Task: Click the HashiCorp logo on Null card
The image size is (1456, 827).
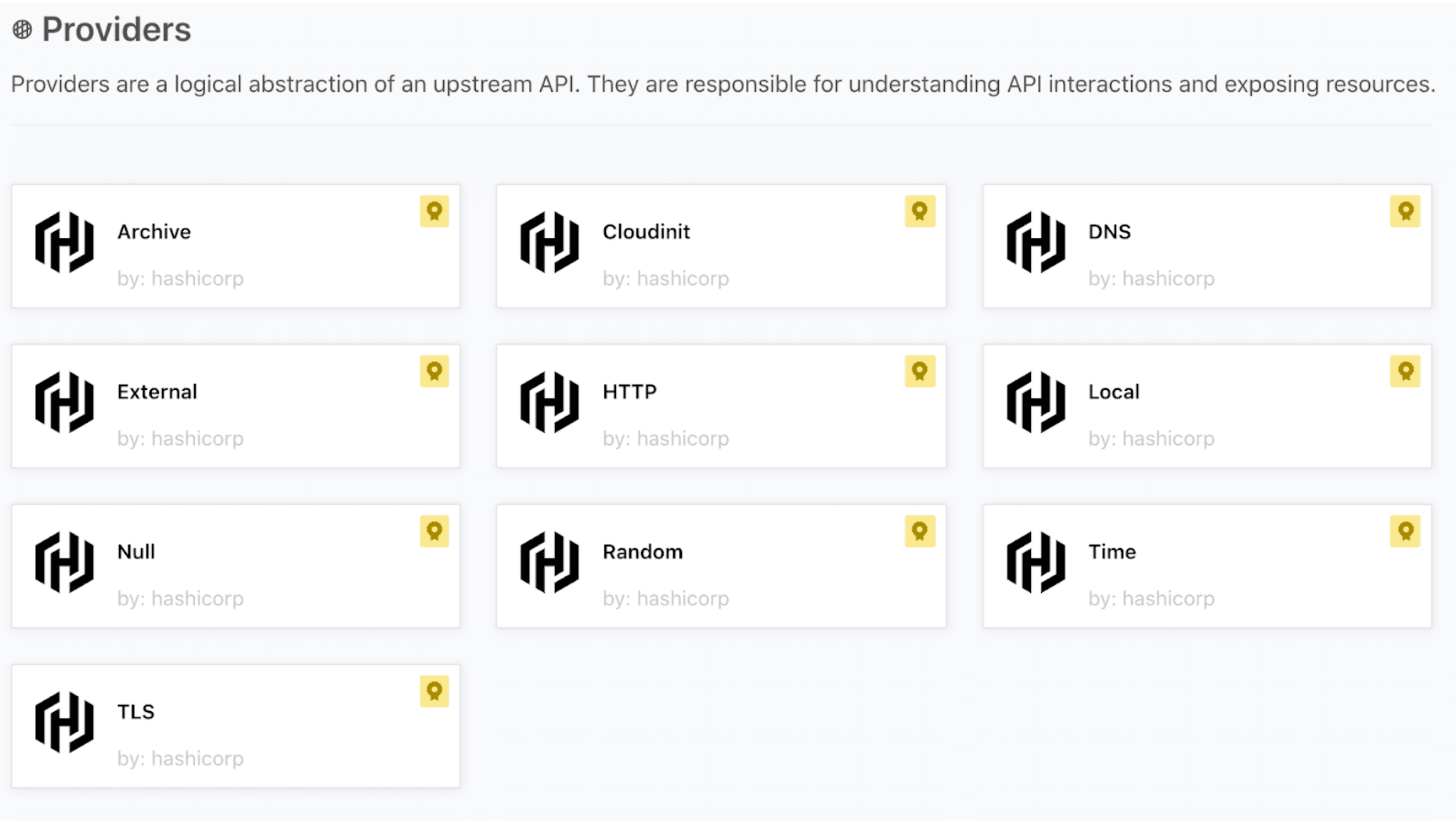Action: pyautogui.click(x=64, y=562)
